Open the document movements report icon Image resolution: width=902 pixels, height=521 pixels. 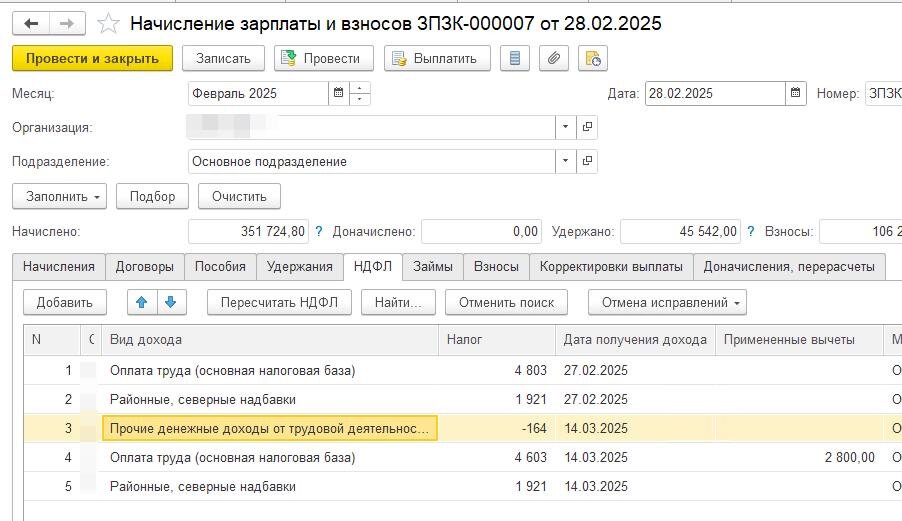pyautogui.click(x=515, y=59)
